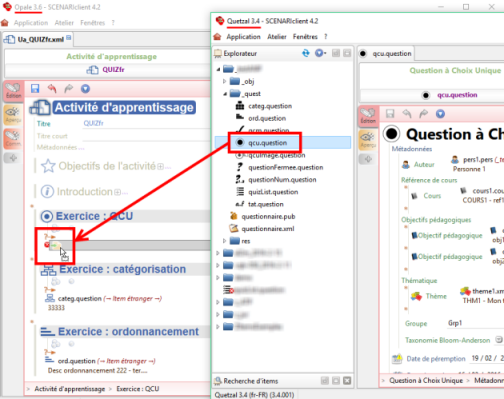Click Exercice : QCU breadcrumb in Opale
The image size is (504, 399).
[x=138, y=389]
